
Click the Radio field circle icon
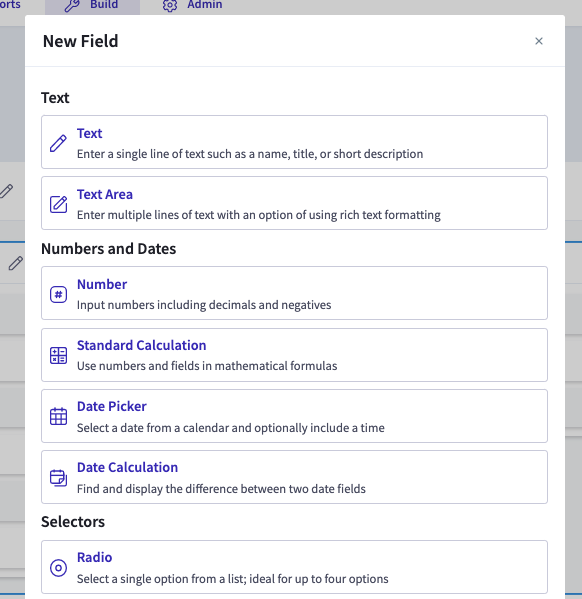pyautogui.click(x=58, y=568)
